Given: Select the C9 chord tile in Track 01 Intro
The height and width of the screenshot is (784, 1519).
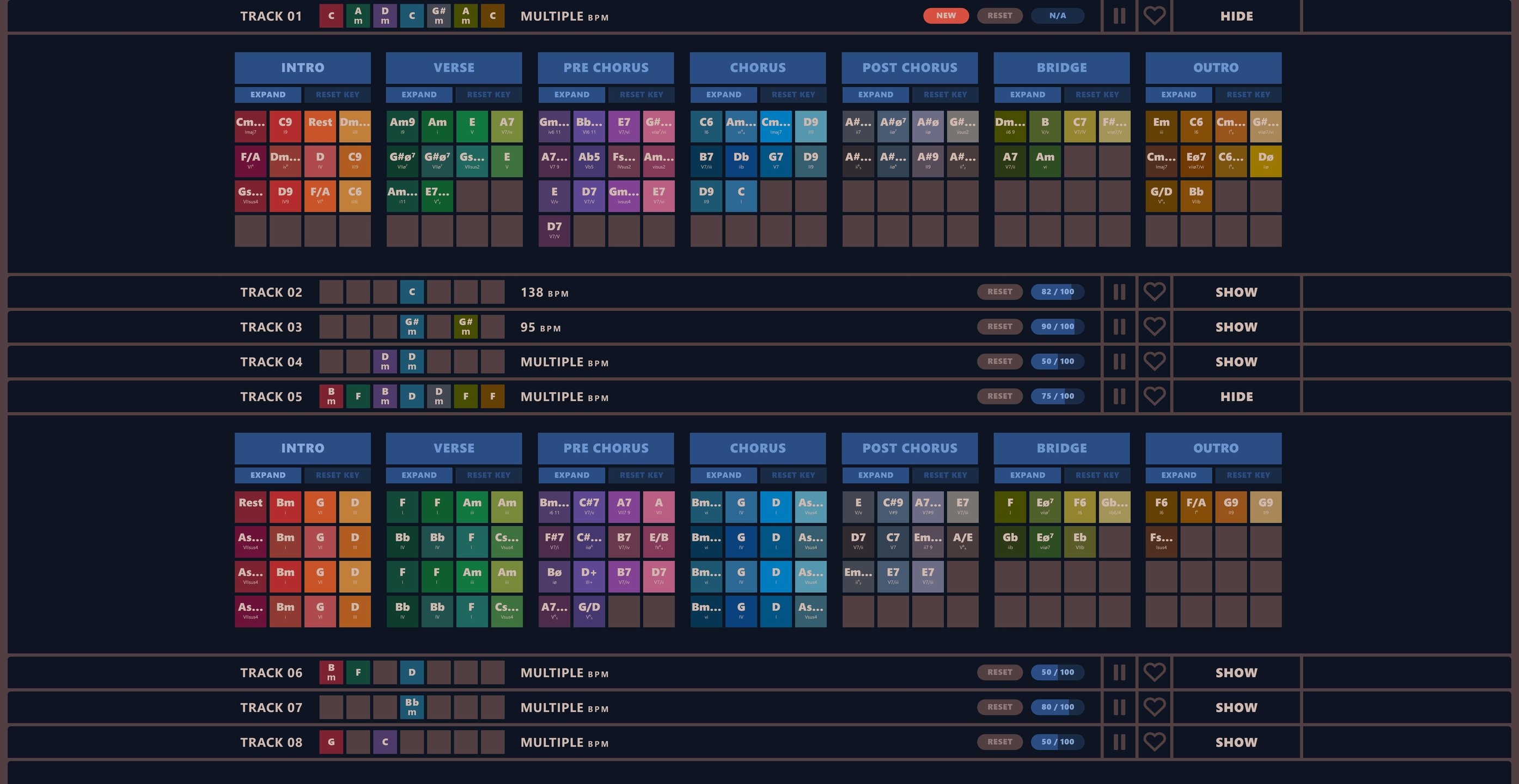Looking at the screenshot, I should click(x=285, y=126).
